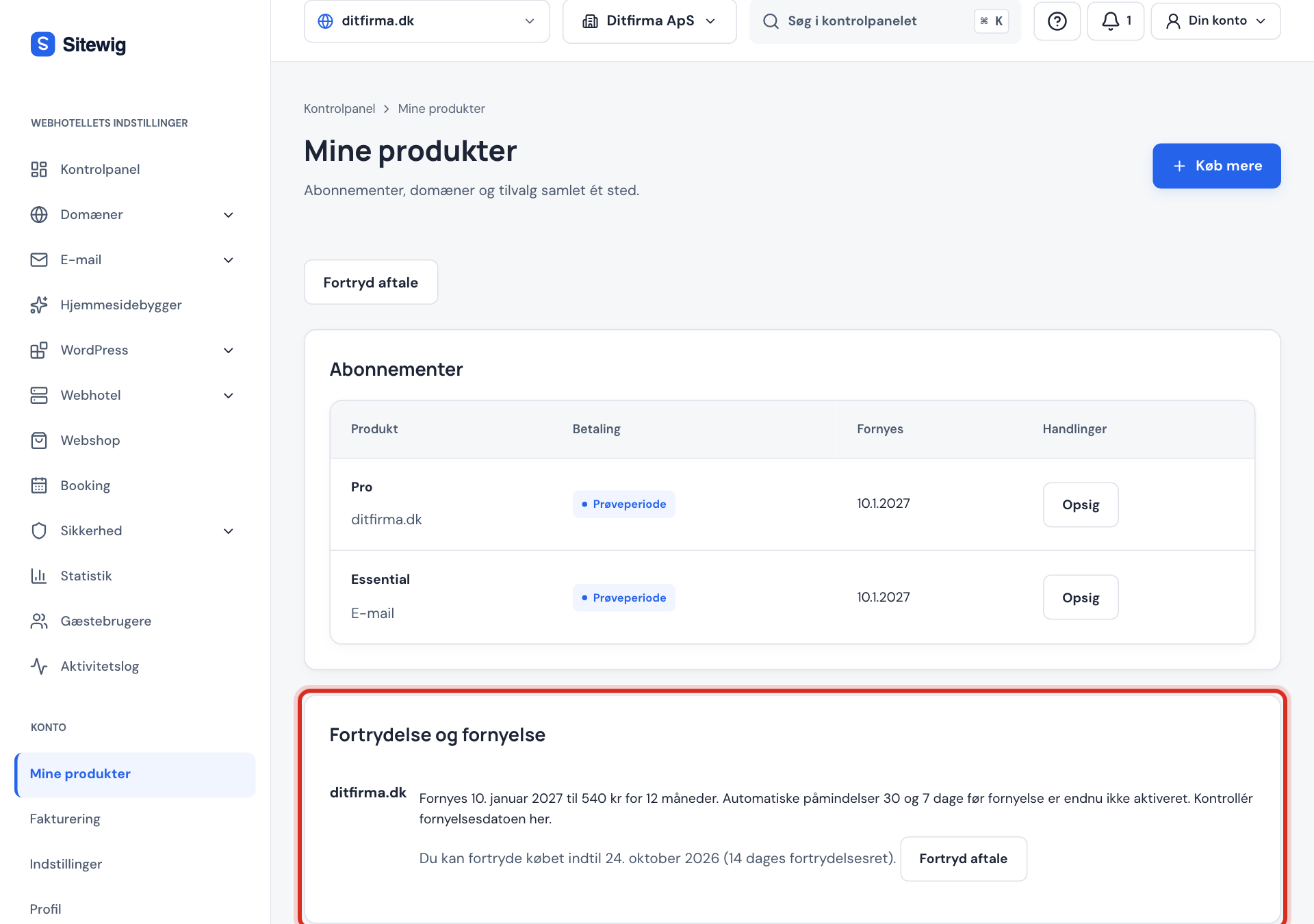Open Gæstebrugere users icon

pos(39,621)
